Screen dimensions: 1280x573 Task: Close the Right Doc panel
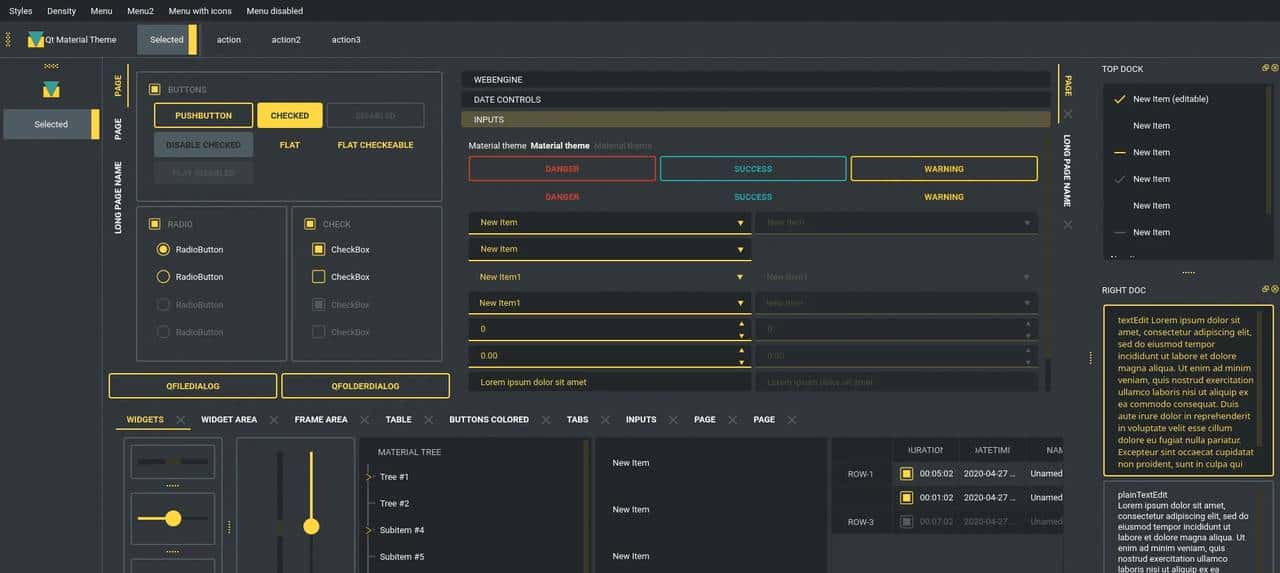coord(1274,289)
